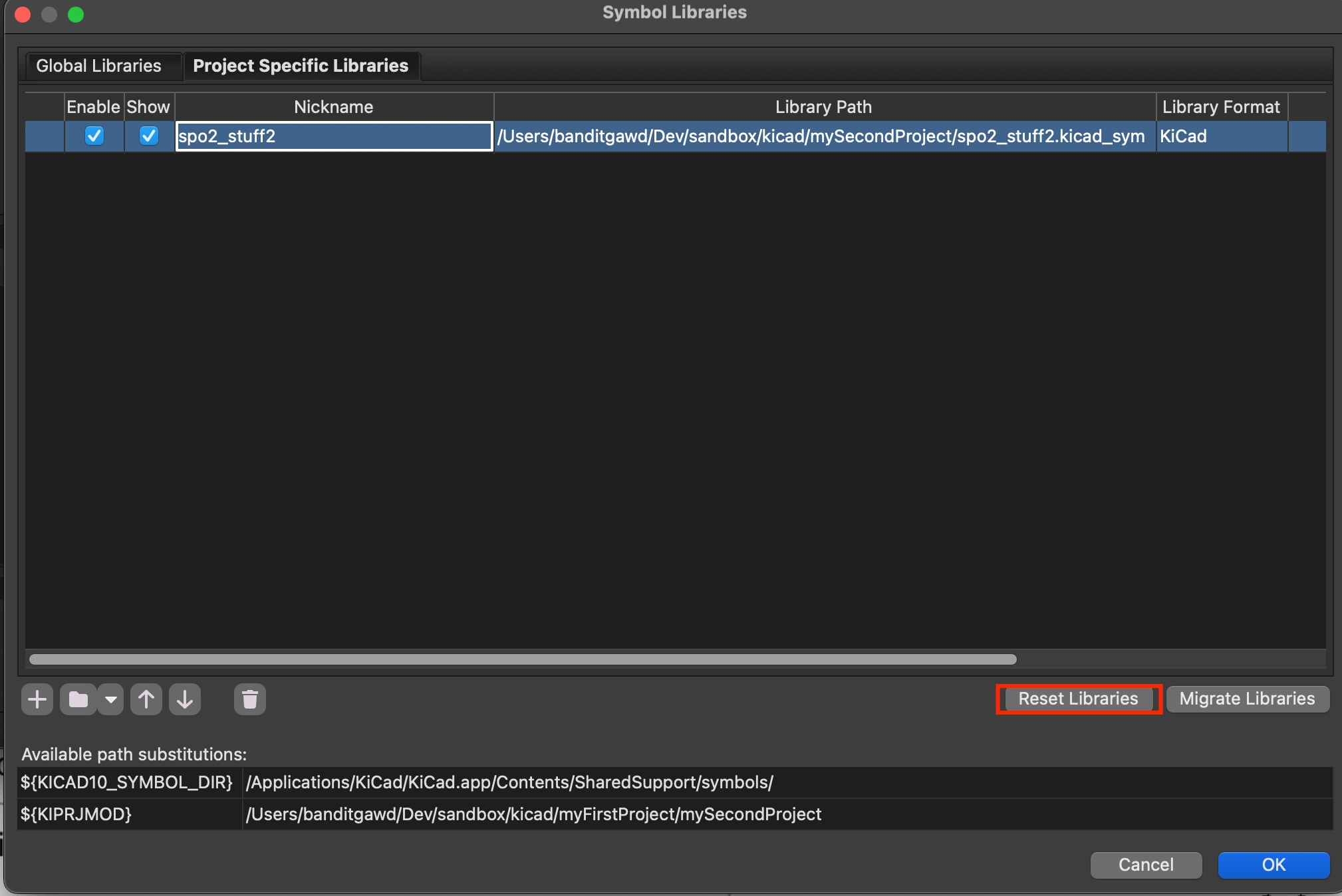Image resolution: width=1342 pixels, height=896 pixels.
Task: Click Migrate Libraries button
Action: click(x=1248, y=699)
